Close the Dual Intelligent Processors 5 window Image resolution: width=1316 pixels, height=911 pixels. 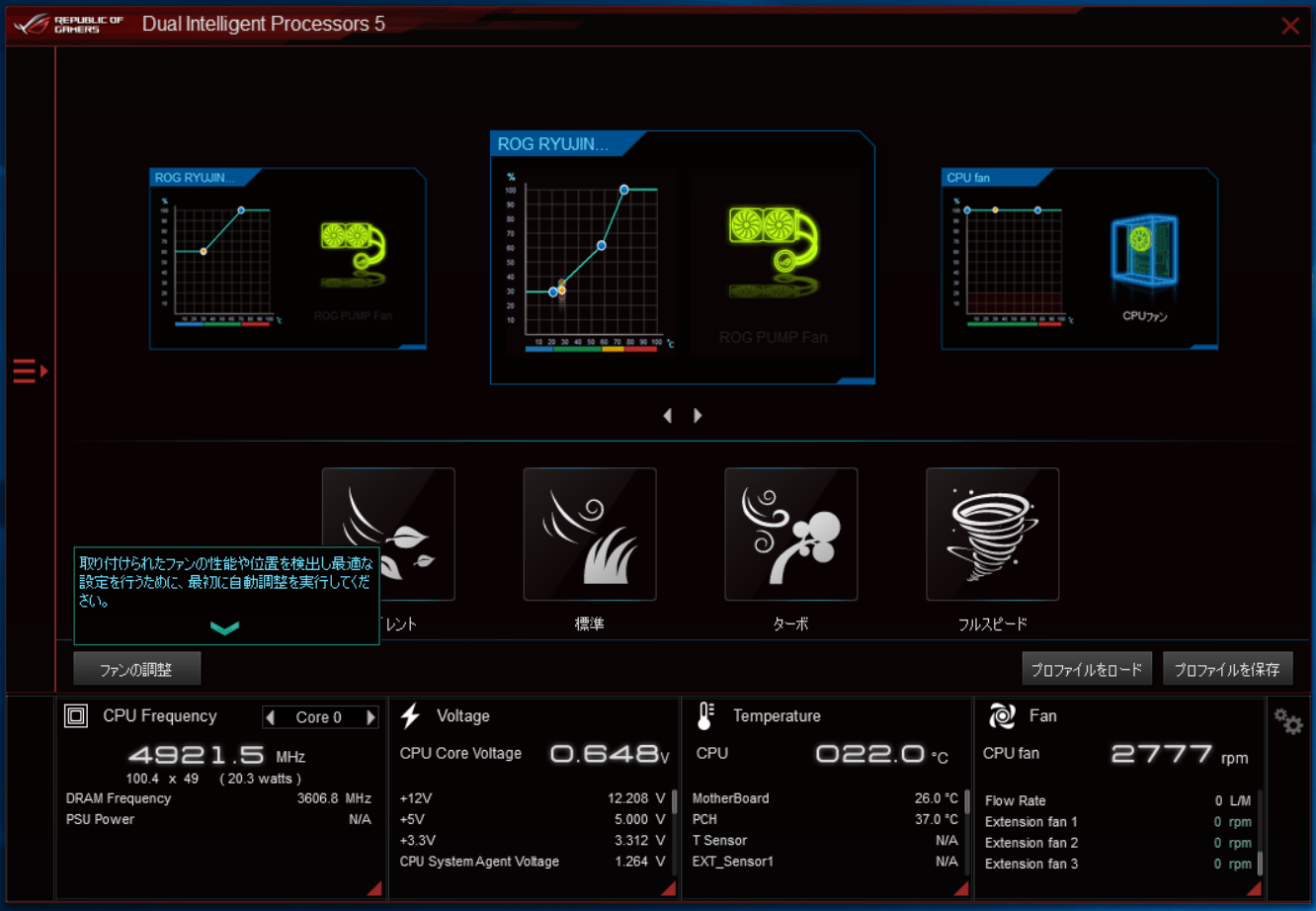[1290, 26]
